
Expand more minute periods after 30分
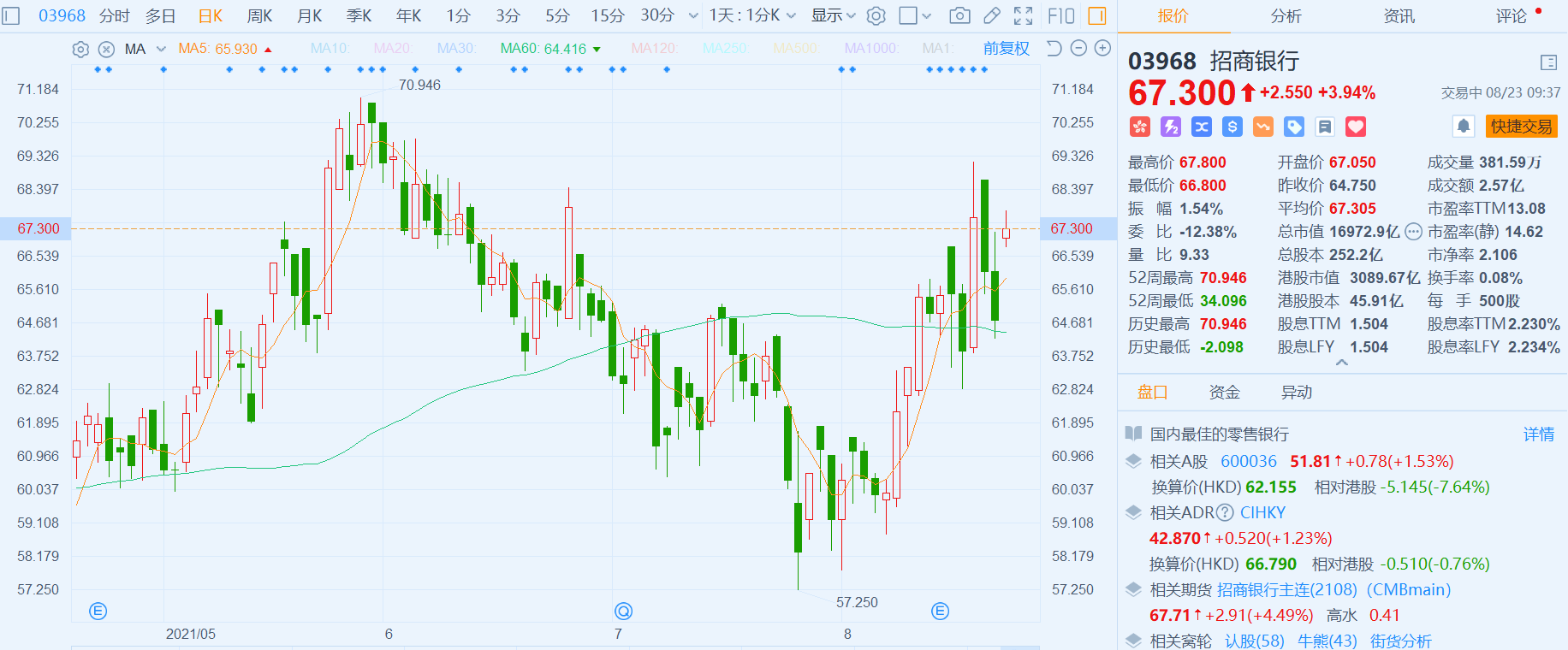[693, 15]
